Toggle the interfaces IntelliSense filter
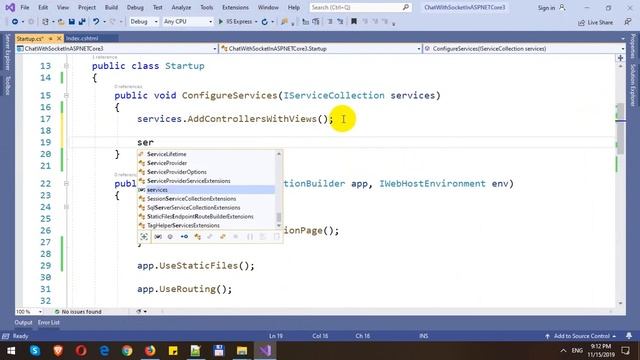The image size is (640, 360). coord(184,236)
